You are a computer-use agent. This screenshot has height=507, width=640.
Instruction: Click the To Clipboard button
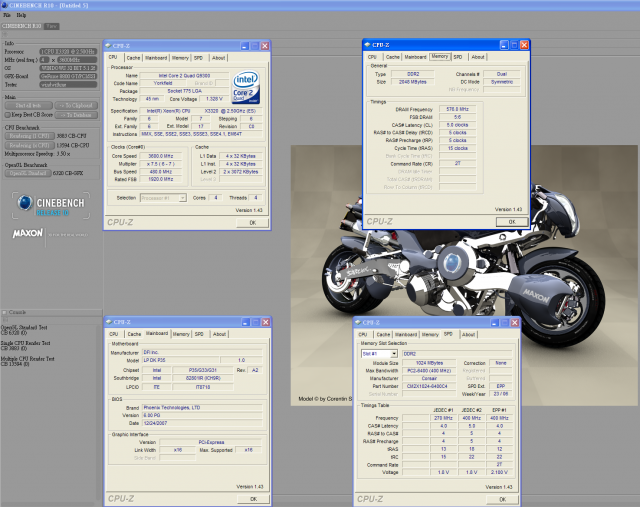click(76, 105)
